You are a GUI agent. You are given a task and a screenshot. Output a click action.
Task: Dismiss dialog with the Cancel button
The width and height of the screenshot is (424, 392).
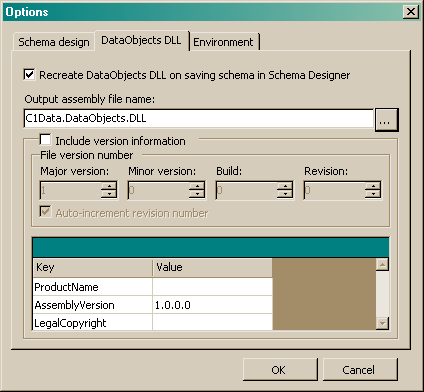pos(360,369)
